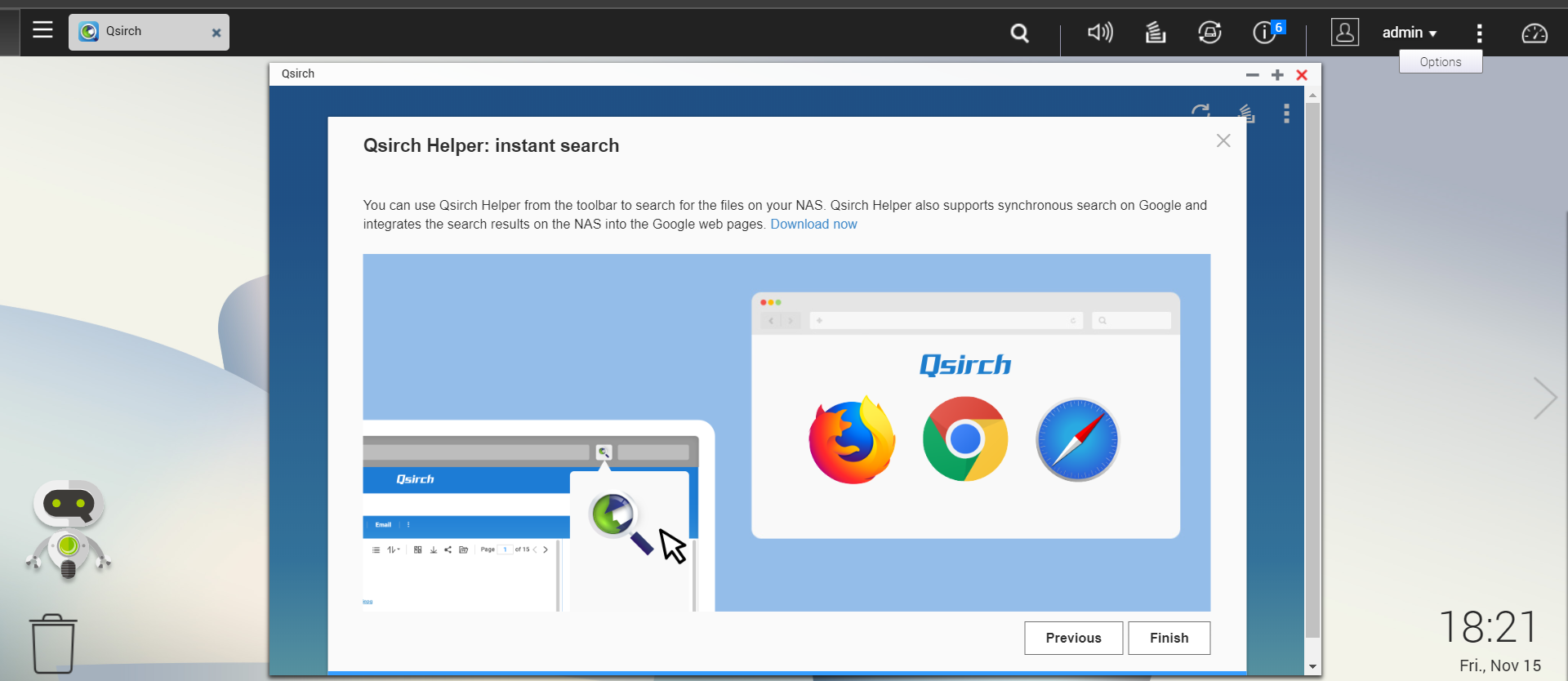Open external devices icon in taskbar
1568x681 pixels.
(1209, 32)
